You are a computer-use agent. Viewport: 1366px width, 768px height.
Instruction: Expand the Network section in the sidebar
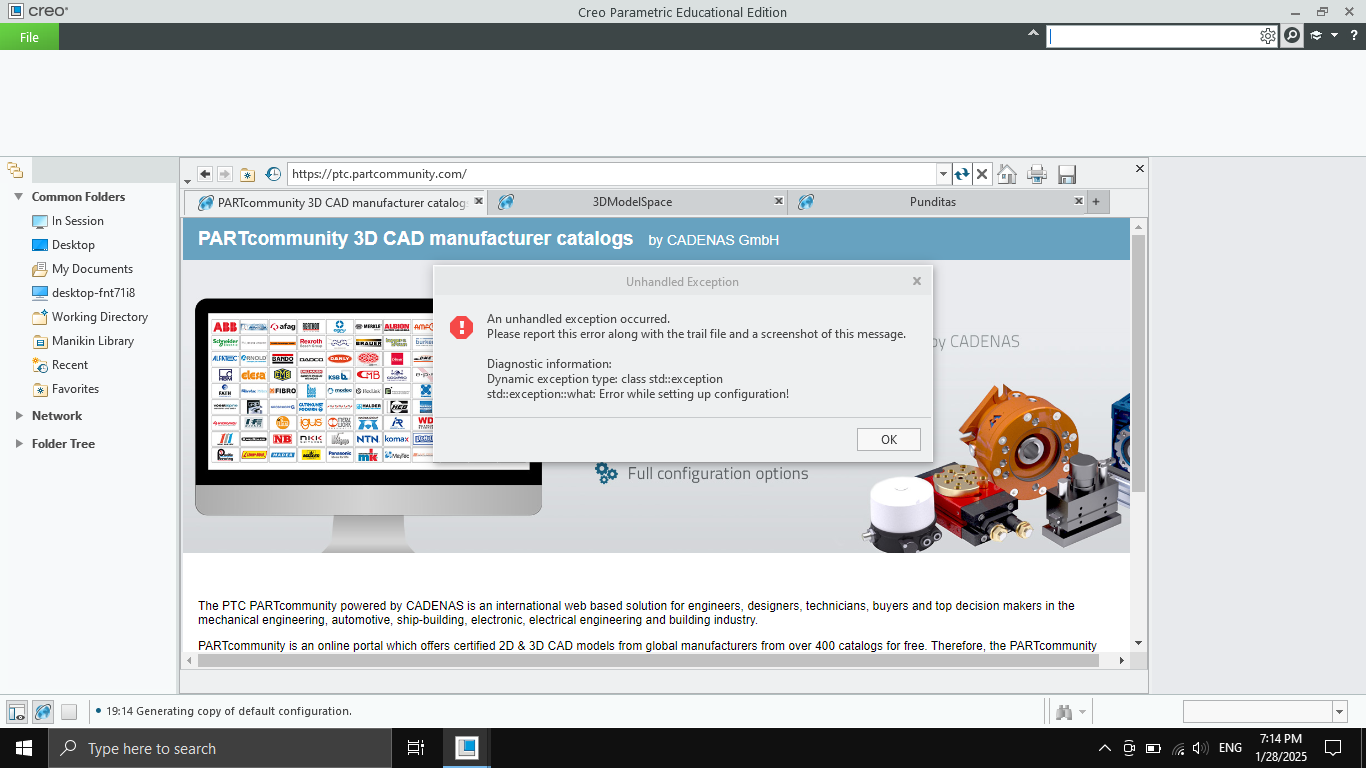pyautogui.click(x=18, y=415)
